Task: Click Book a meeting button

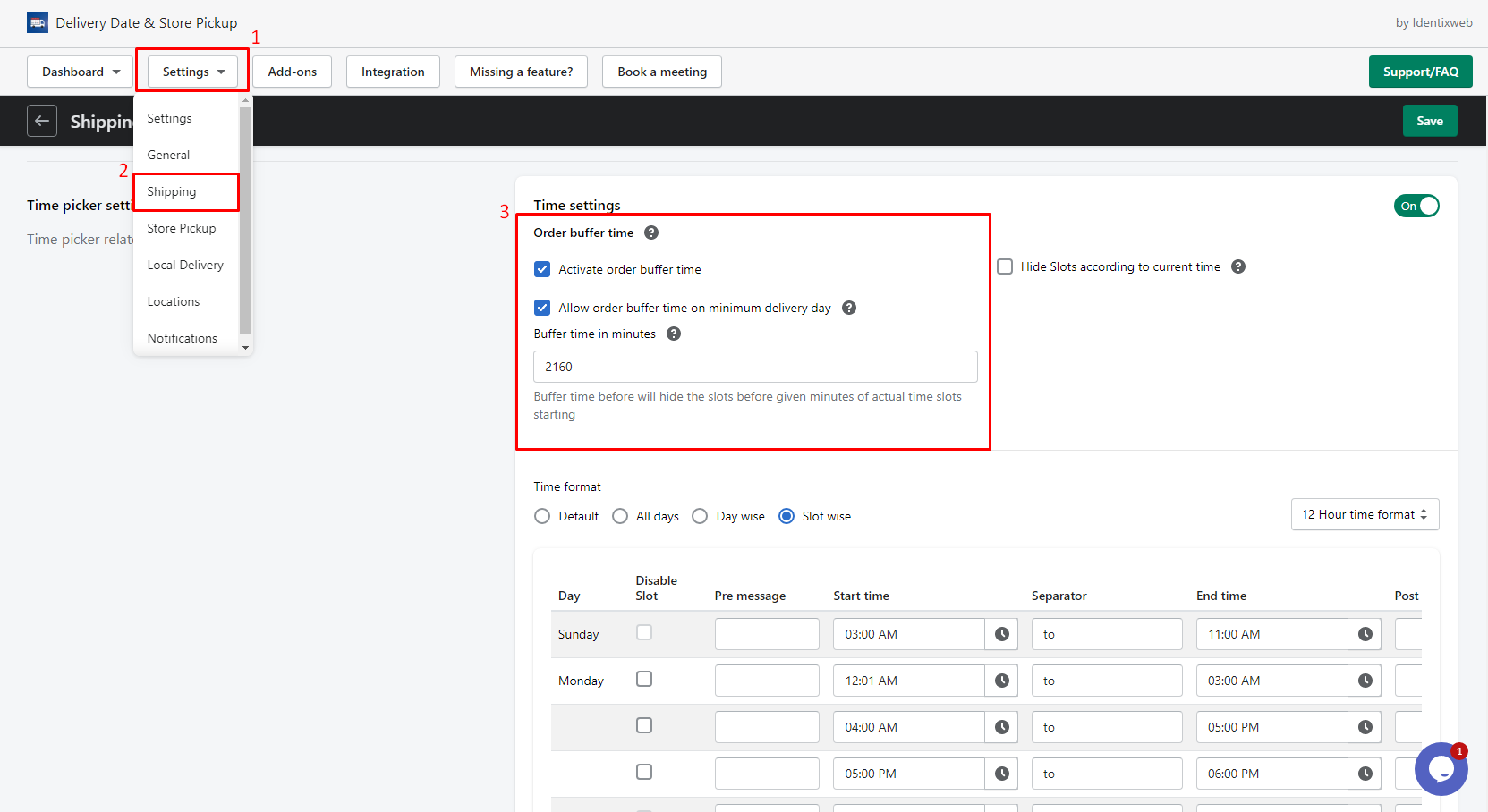Action: pyautogui.click(x=662, y=72)
